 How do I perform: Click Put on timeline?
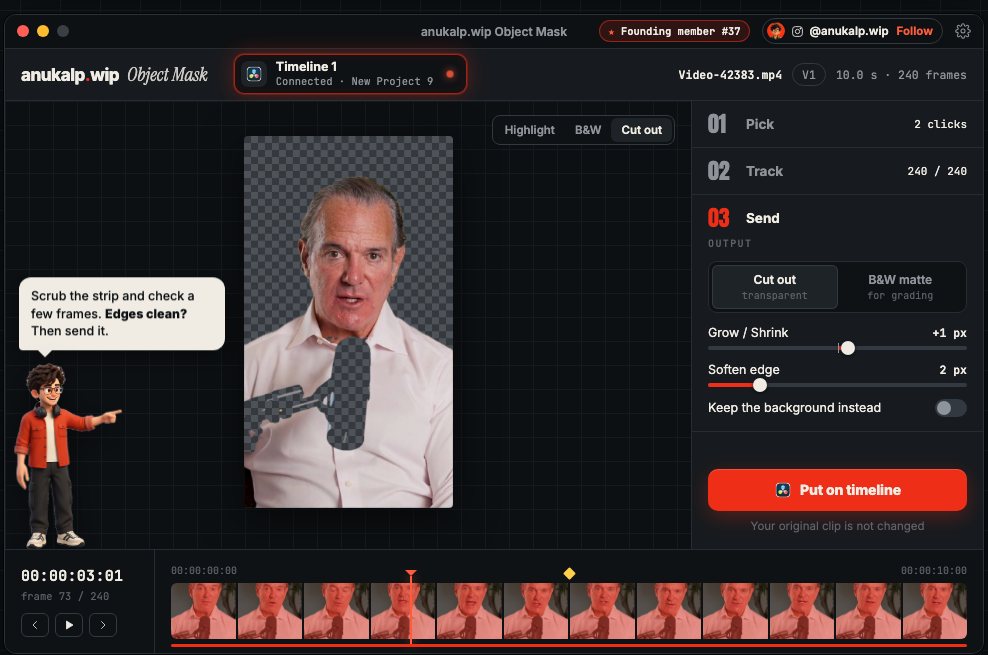click(x=837, y=490)
